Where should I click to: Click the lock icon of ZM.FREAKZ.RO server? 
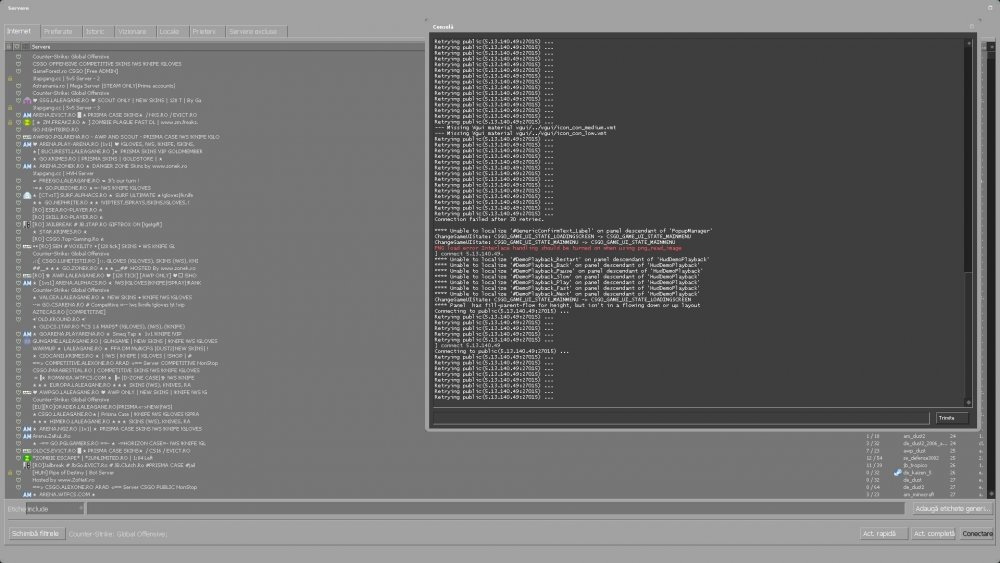10,122
